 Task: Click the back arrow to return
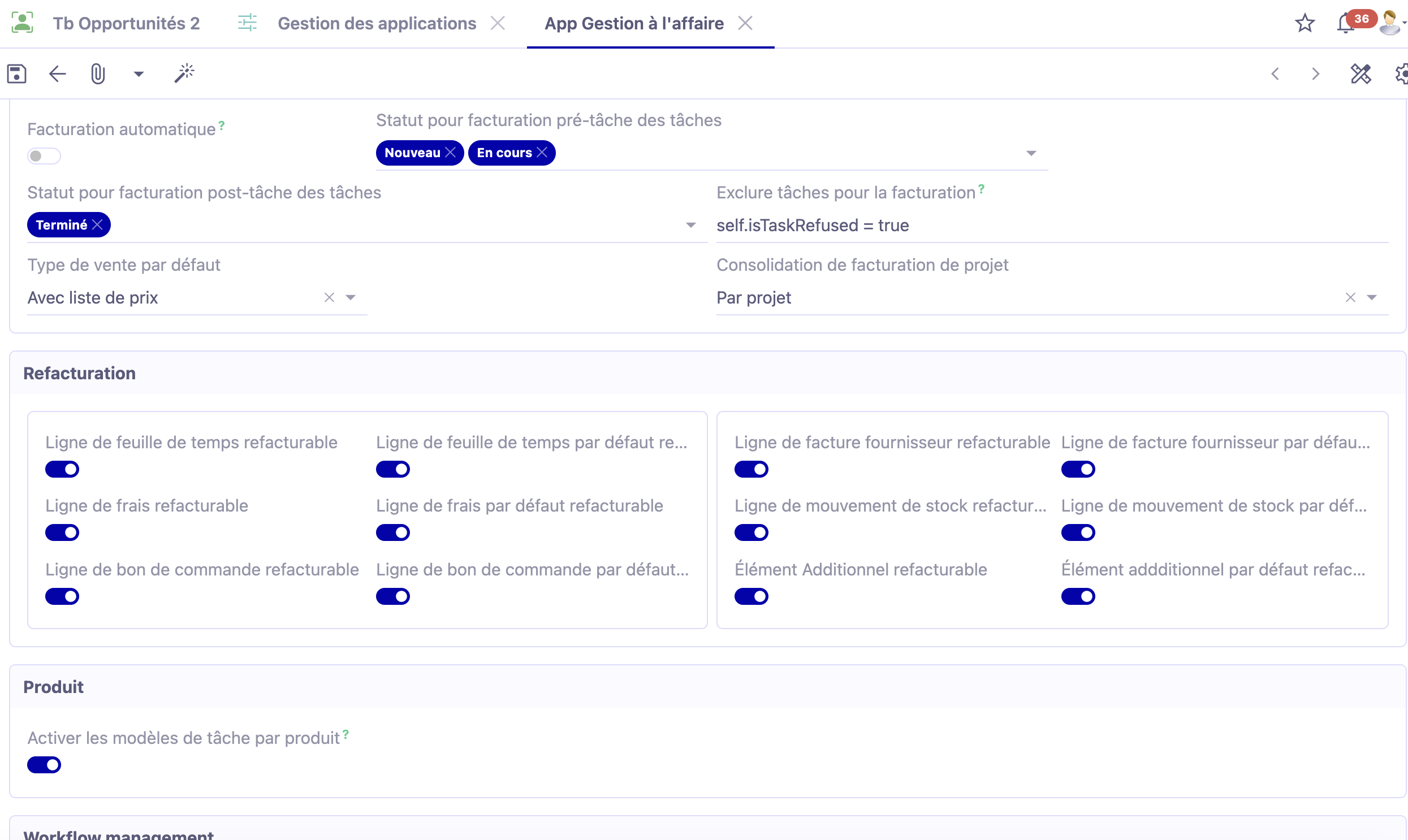pyautogui.click(x=56, y=73)
